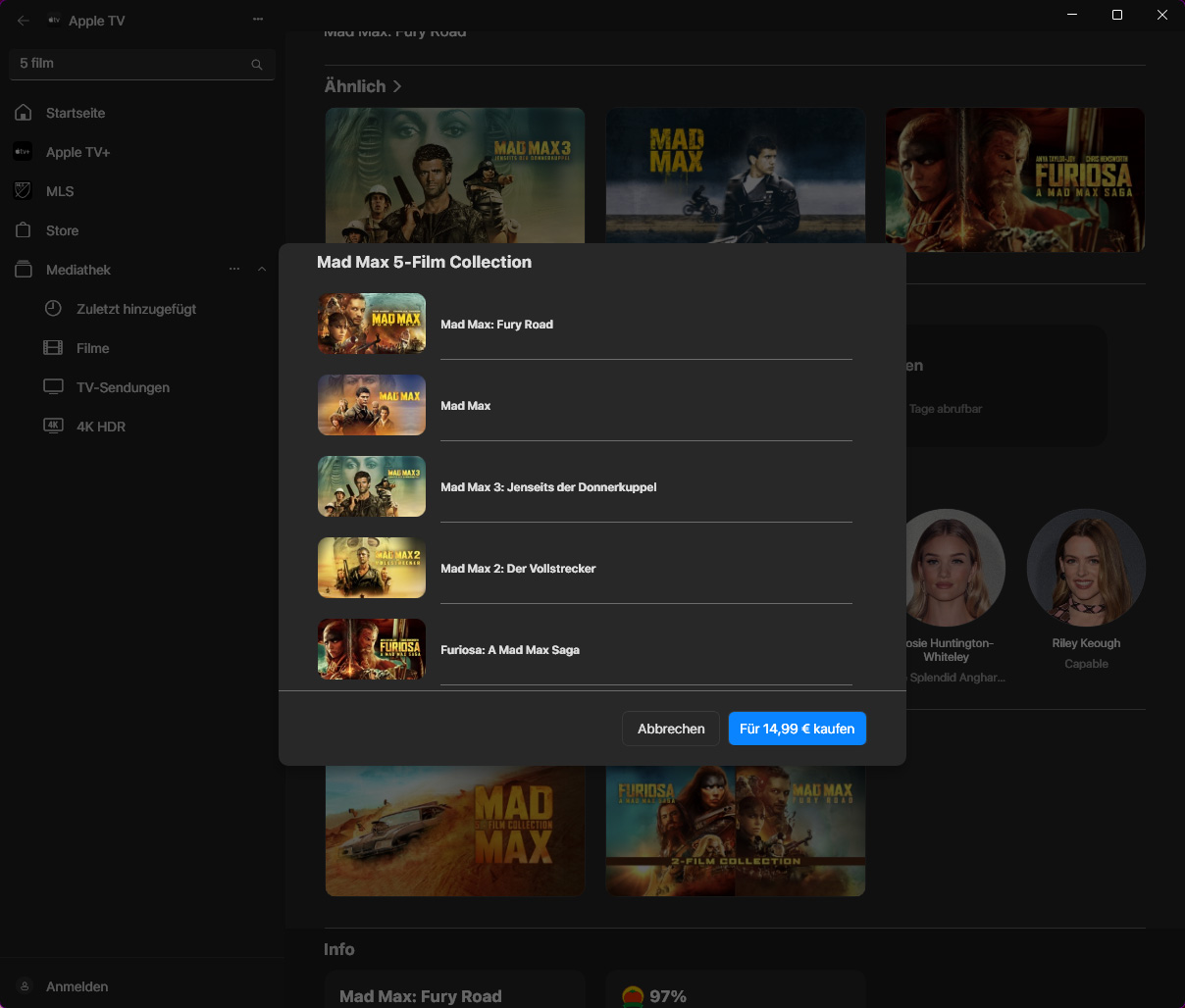The image size is (1185, 1008).
Task: Click the search magnifier icon
Action: 257,65
